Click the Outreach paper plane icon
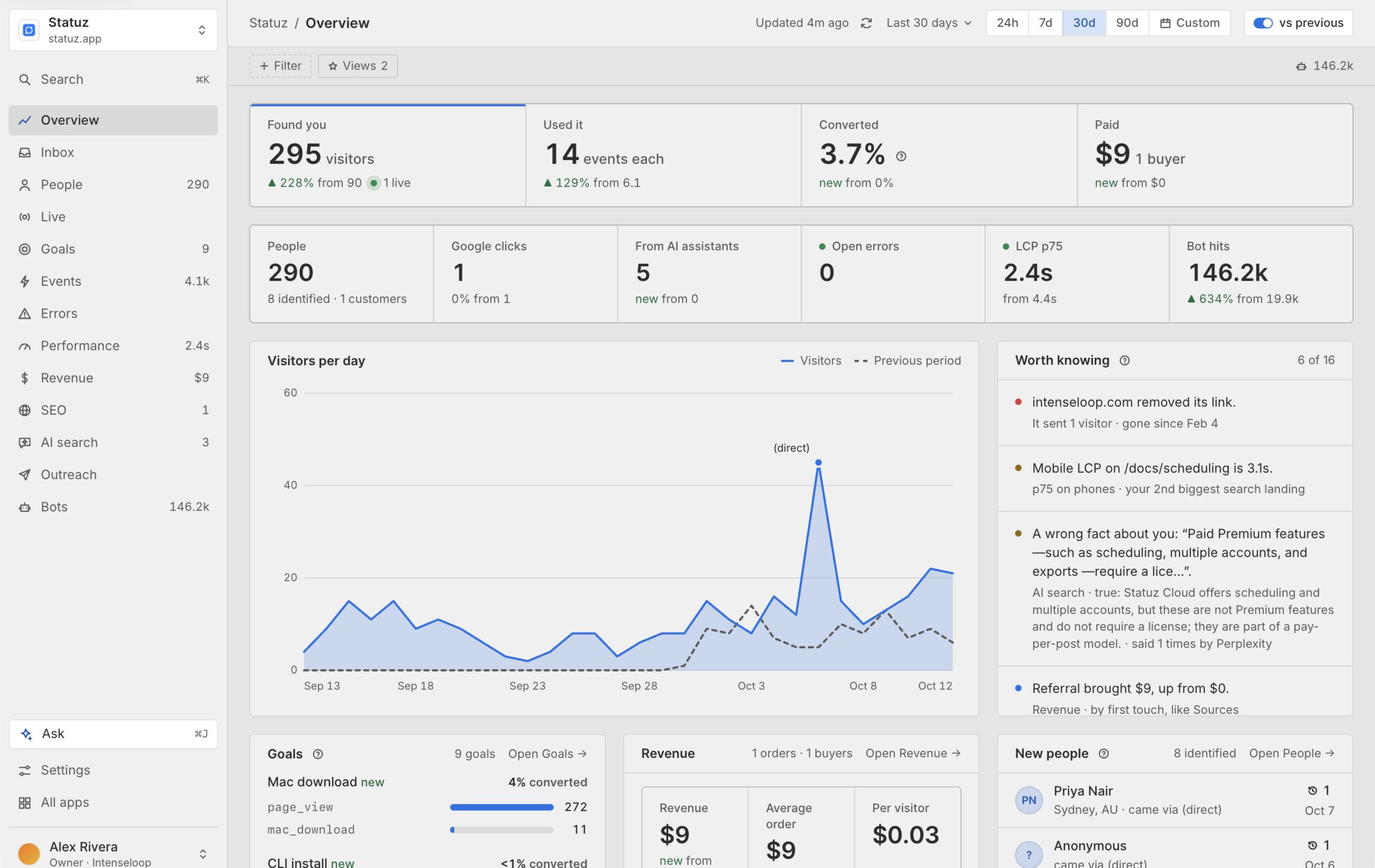The height and width of the screenshot is (868, 1375). click(25, 475)
